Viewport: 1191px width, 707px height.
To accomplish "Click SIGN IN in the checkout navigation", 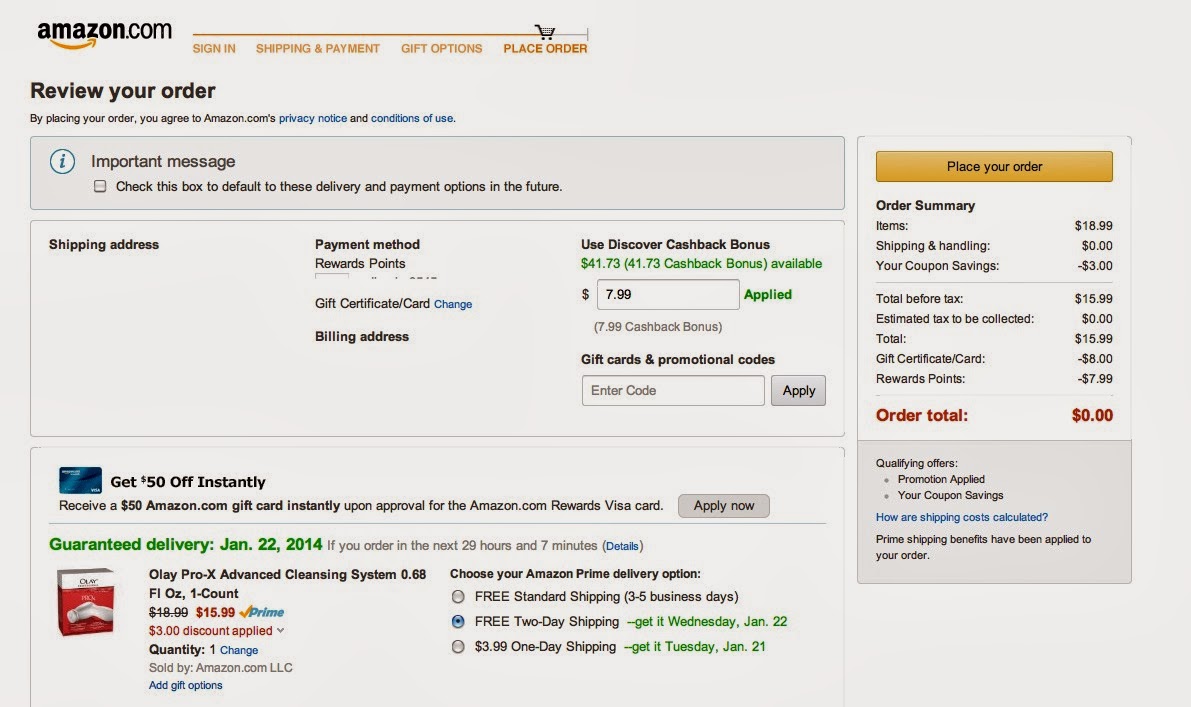I will (x=213, y=47).
